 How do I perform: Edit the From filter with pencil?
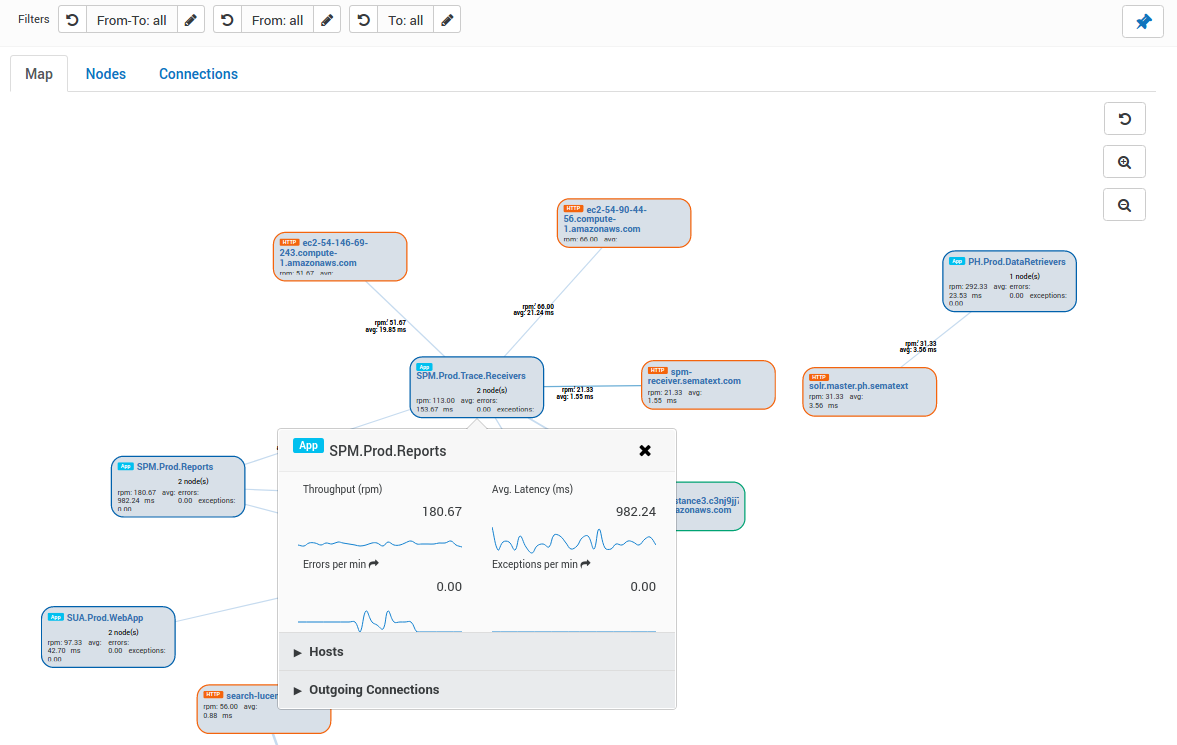327,20
